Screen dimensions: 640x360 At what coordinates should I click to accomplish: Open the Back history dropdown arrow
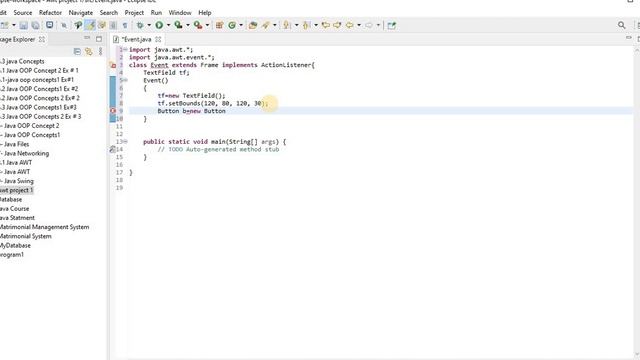(359, 25)
